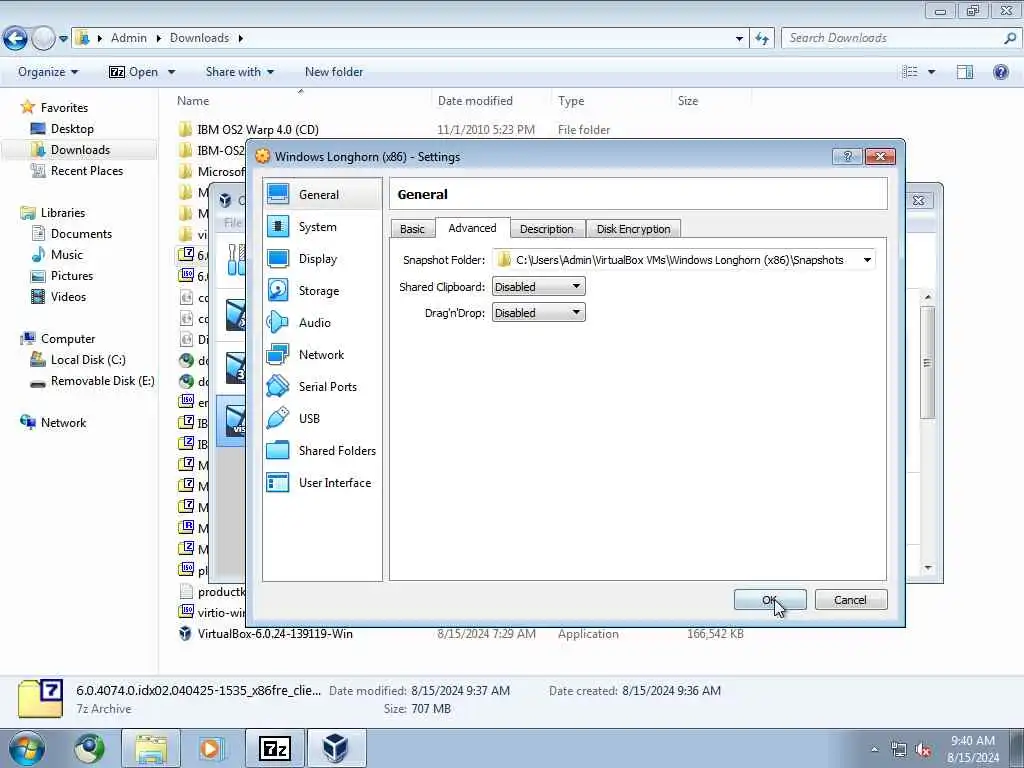Viewport: 1024px width, 768px height.
Task: Refresh the Downloads folder view
Action: (x=762, y=39)
